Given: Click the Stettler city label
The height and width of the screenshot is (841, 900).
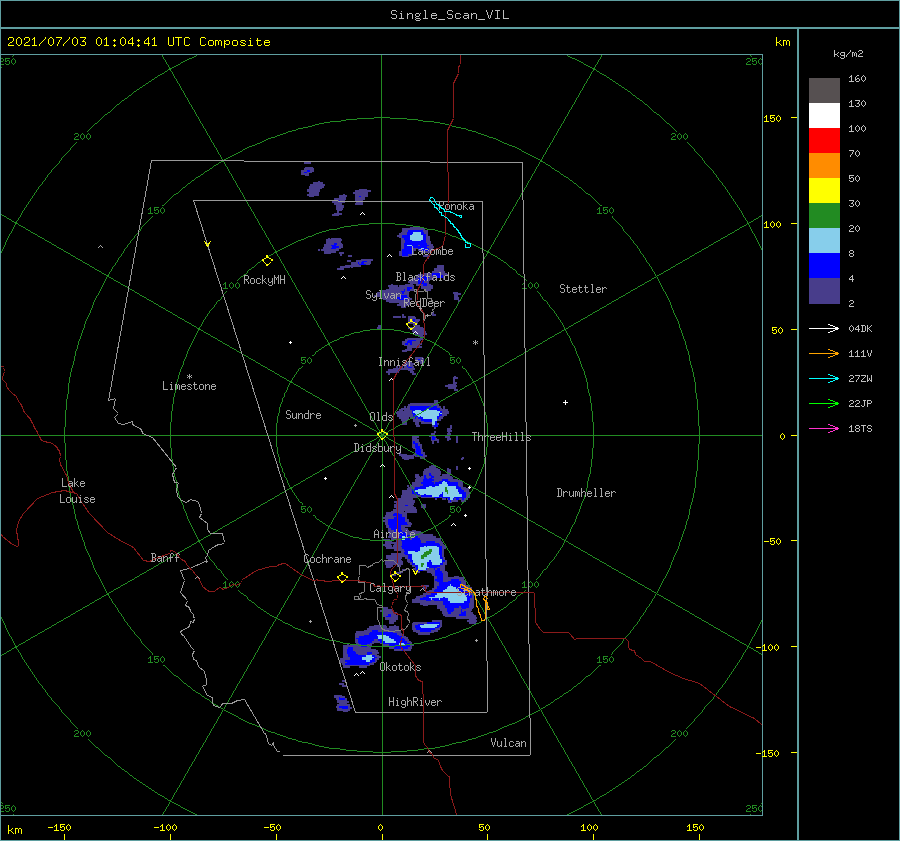Looking at the screenshot, I should click(583, 289).
